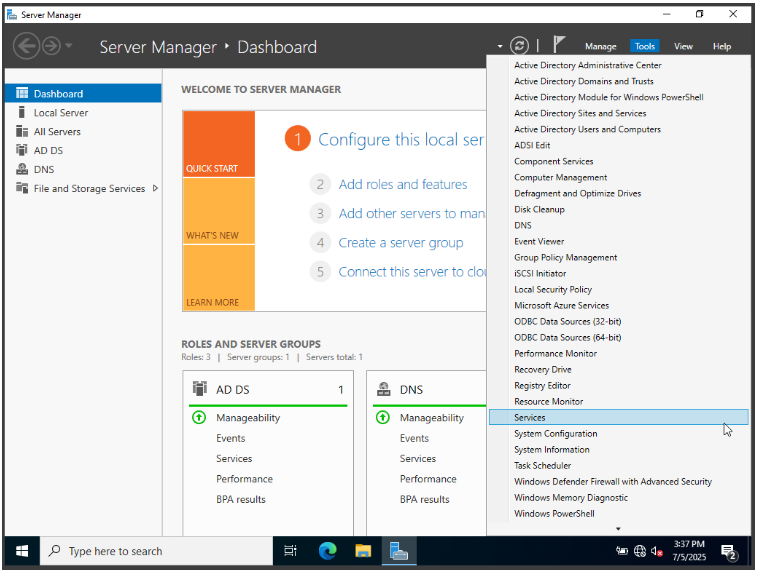
Task: Click the Server Manager title bar icon
Action: click(x=12, y=14)
